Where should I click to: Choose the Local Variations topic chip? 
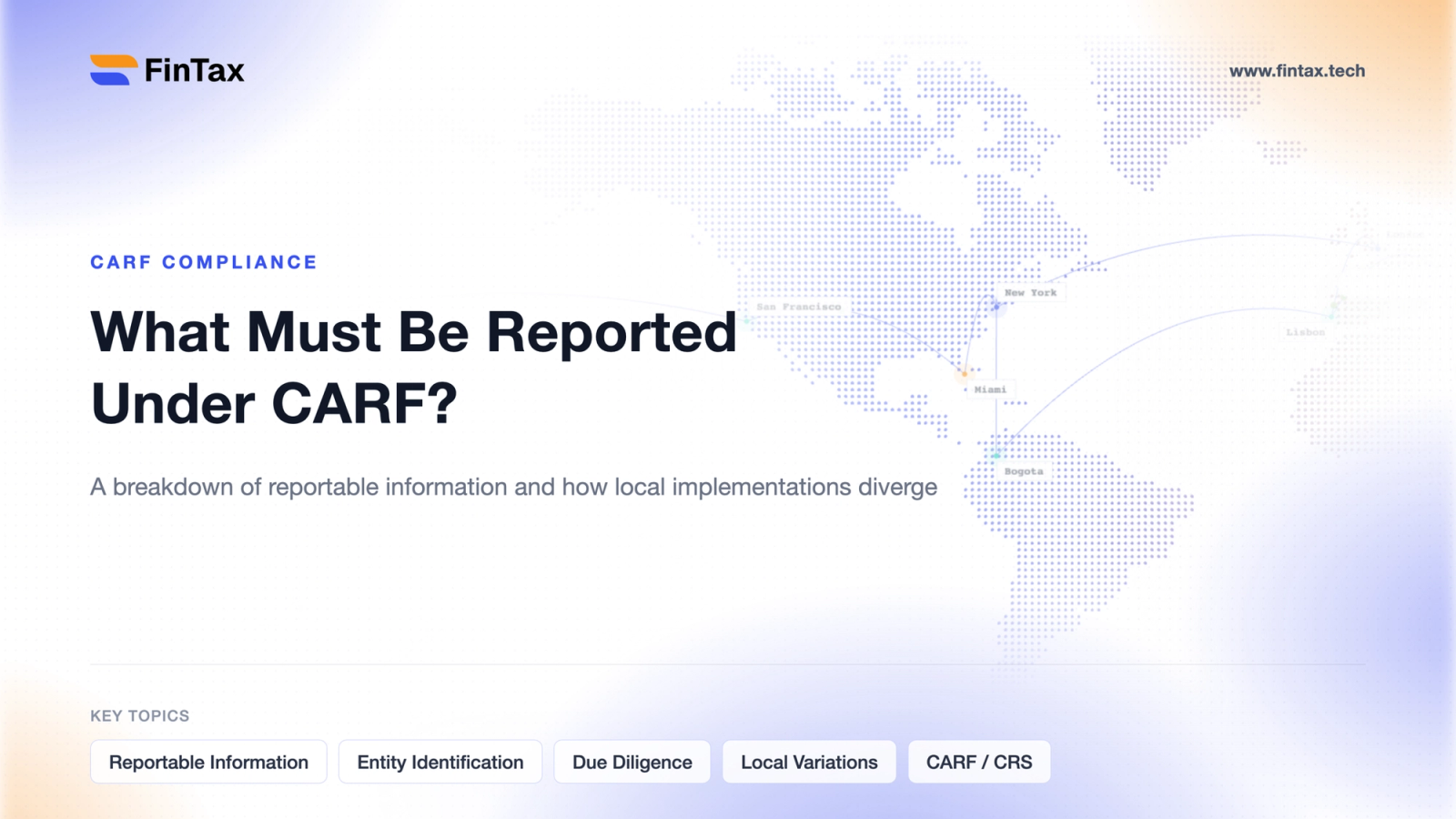(x=809, y=762)
